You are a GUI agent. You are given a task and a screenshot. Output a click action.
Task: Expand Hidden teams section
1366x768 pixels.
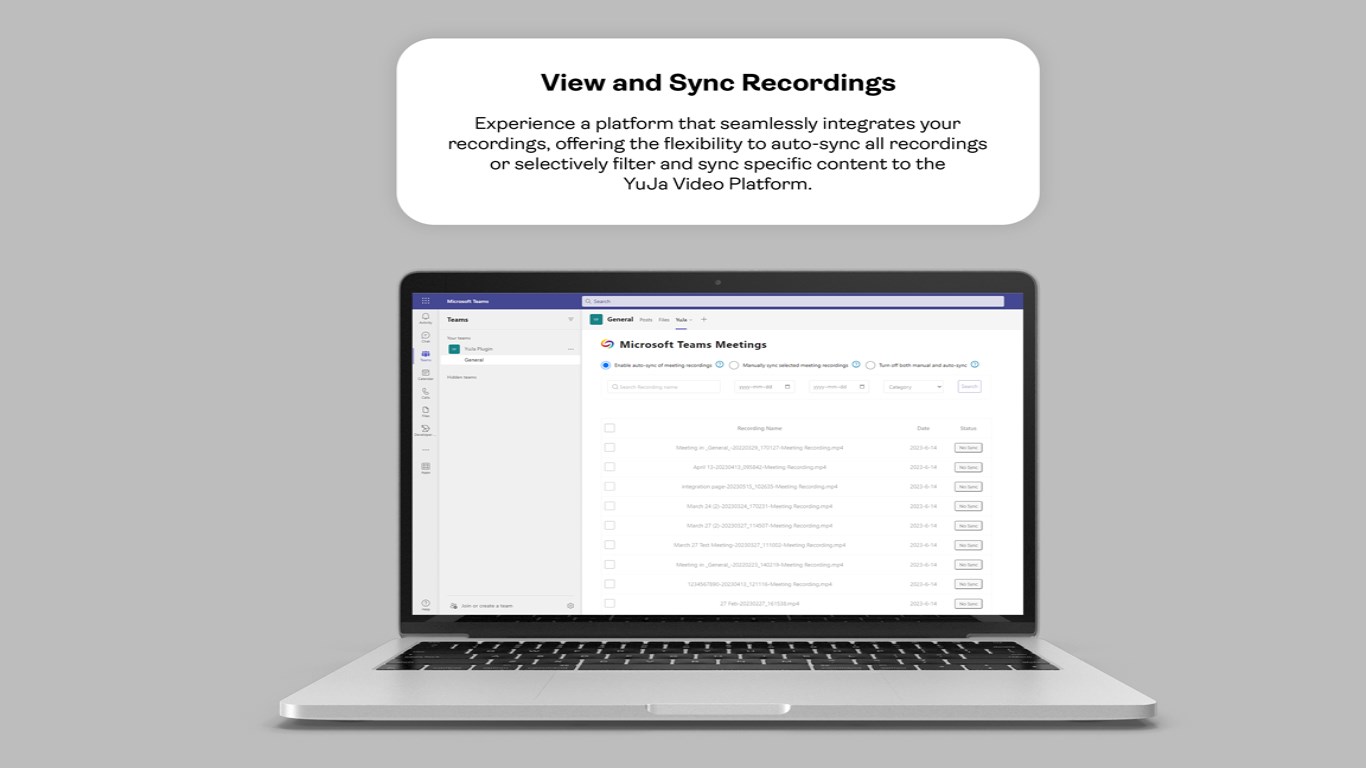coord(462,378)
